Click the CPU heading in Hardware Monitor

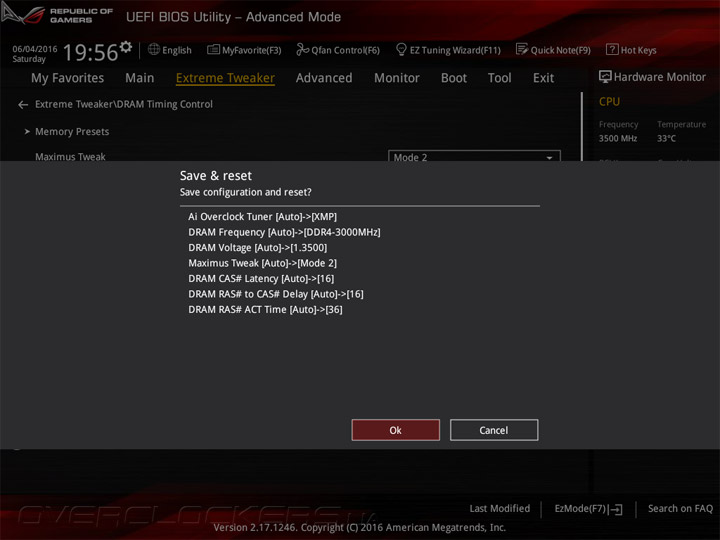[609, 101]
